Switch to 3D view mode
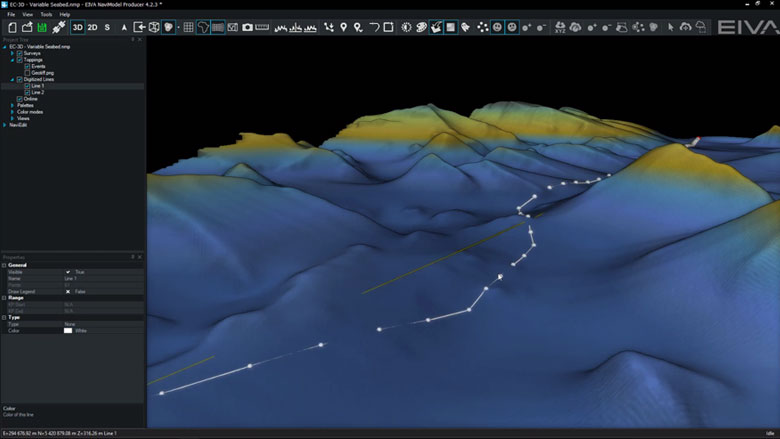 click(x=77, y=27)
